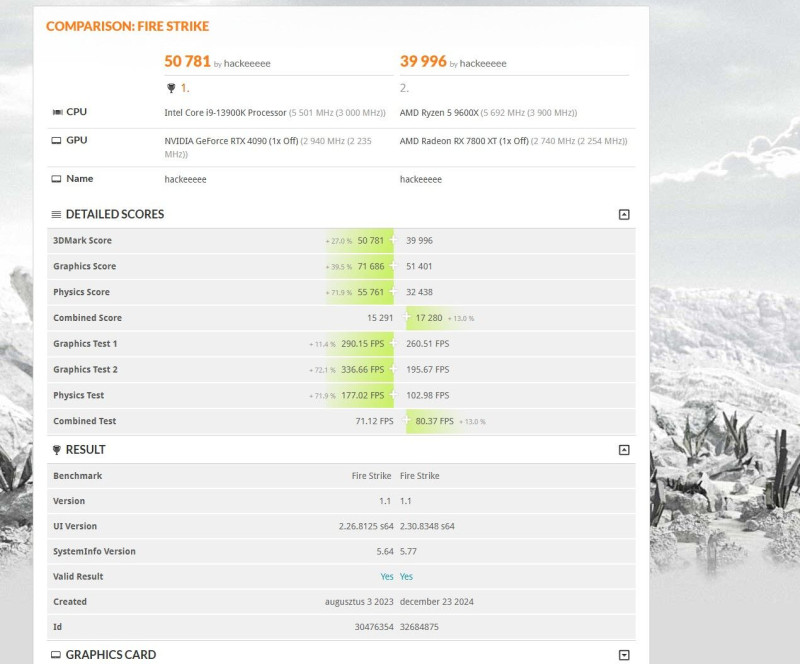Screen dimensions: 800x664
Task: Open hackeeeee profile beside 39 996 score
Action: 483,64
